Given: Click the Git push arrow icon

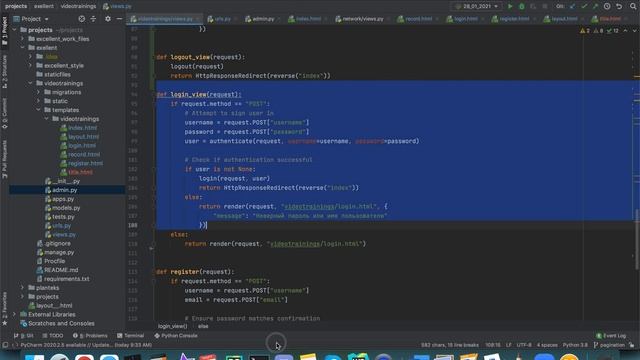Looking at the screenshot, I should tap(596, 6).
